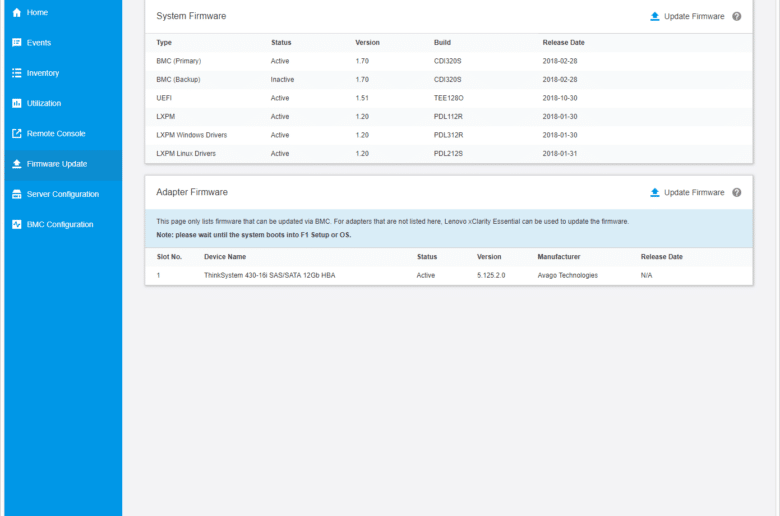Select the BMC (Primary) row label
The width and height of the screenshot is (780, 516).
(x=179, y=61)
